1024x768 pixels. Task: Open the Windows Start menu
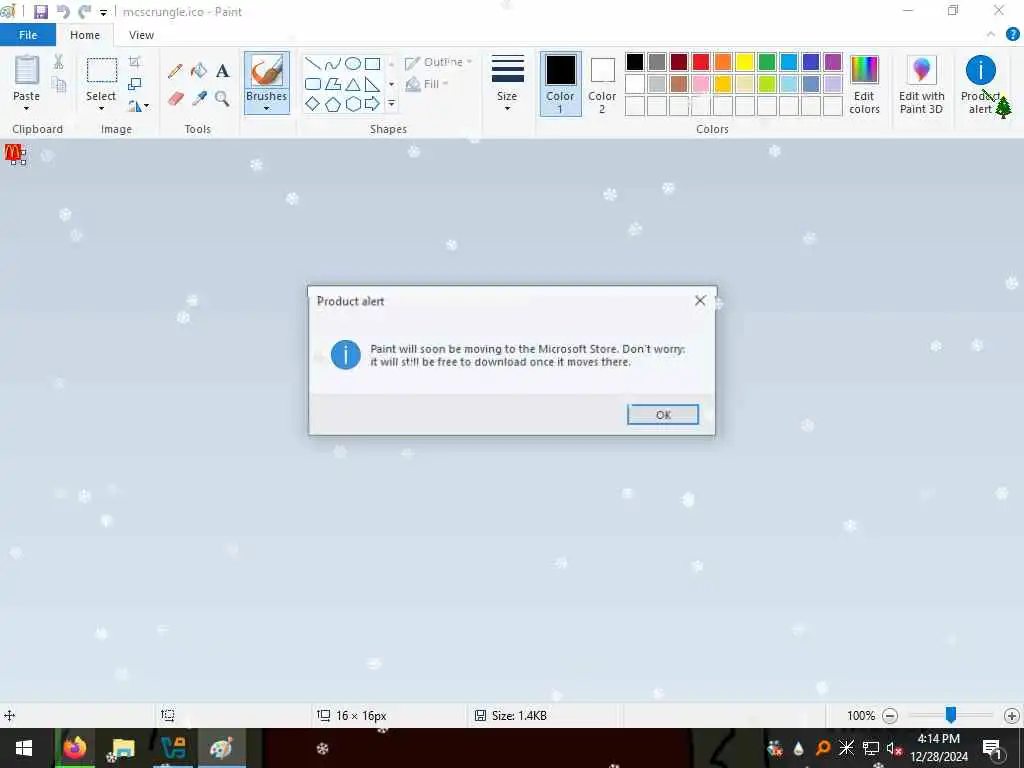[24, 748]
